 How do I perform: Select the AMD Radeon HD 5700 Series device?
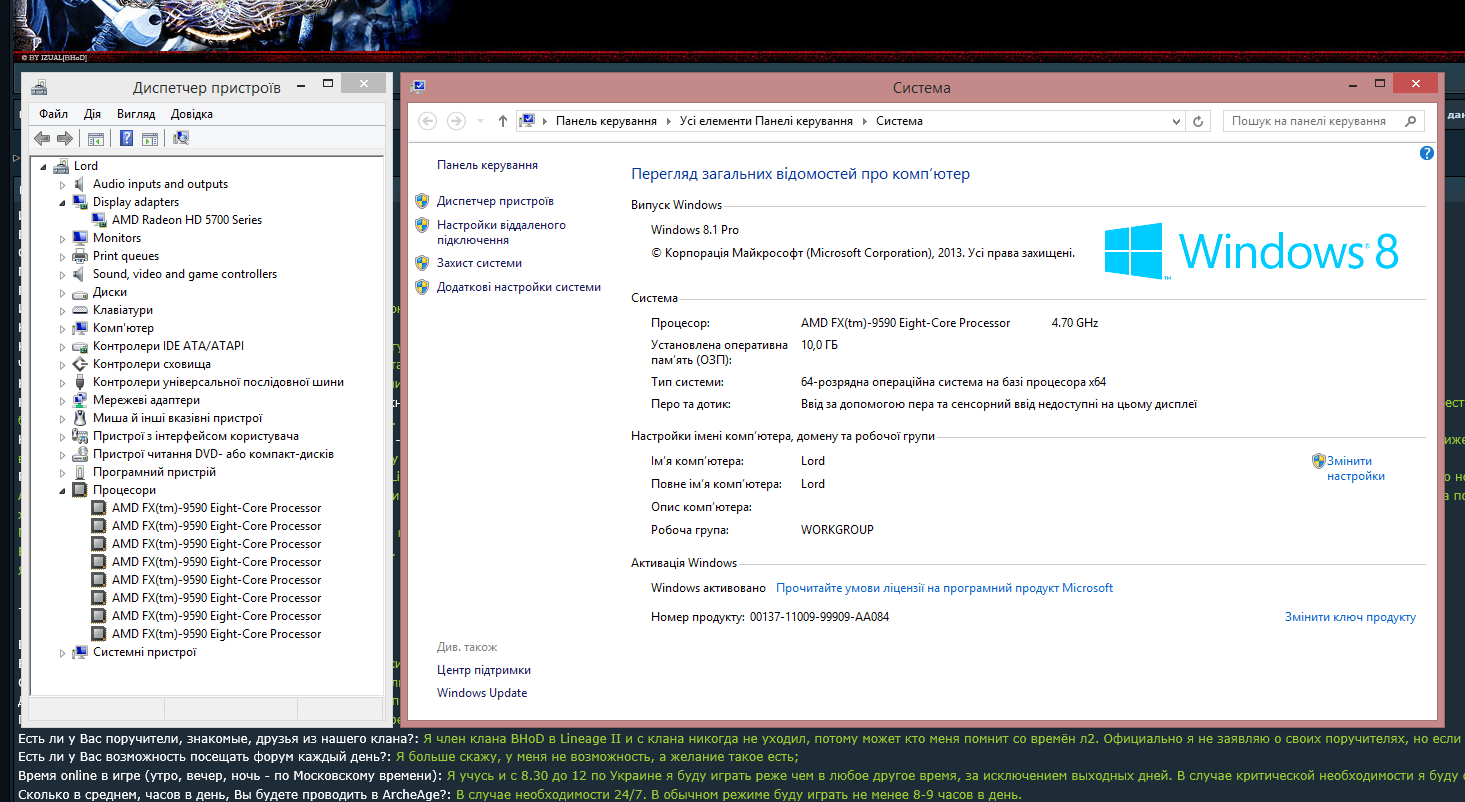(x=187, y=220)
